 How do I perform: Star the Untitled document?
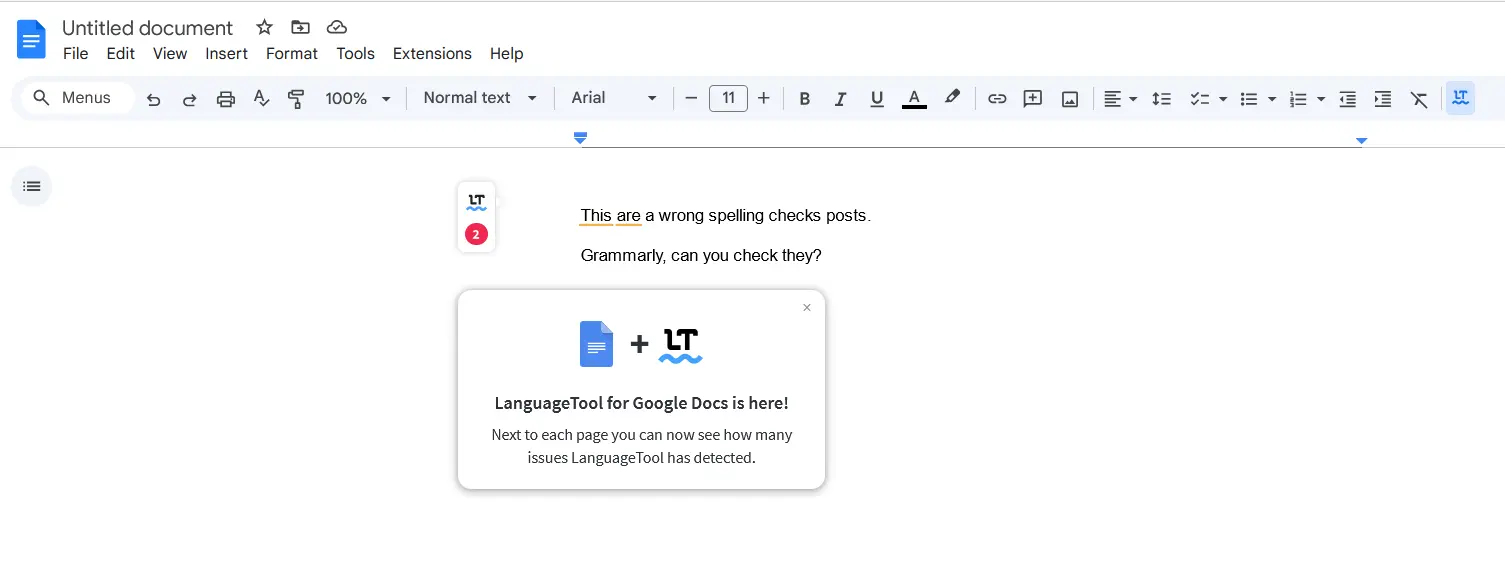(x=264, y=27)
